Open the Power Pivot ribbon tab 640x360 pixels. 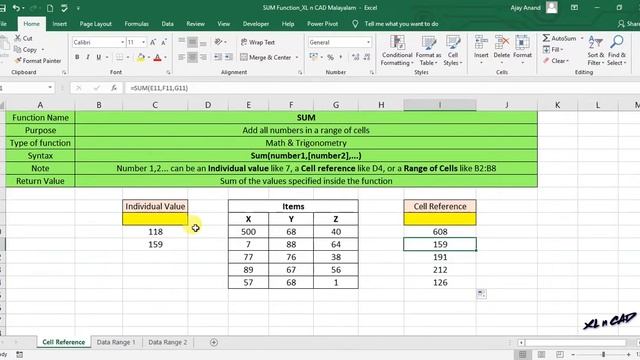pos(322,24)
